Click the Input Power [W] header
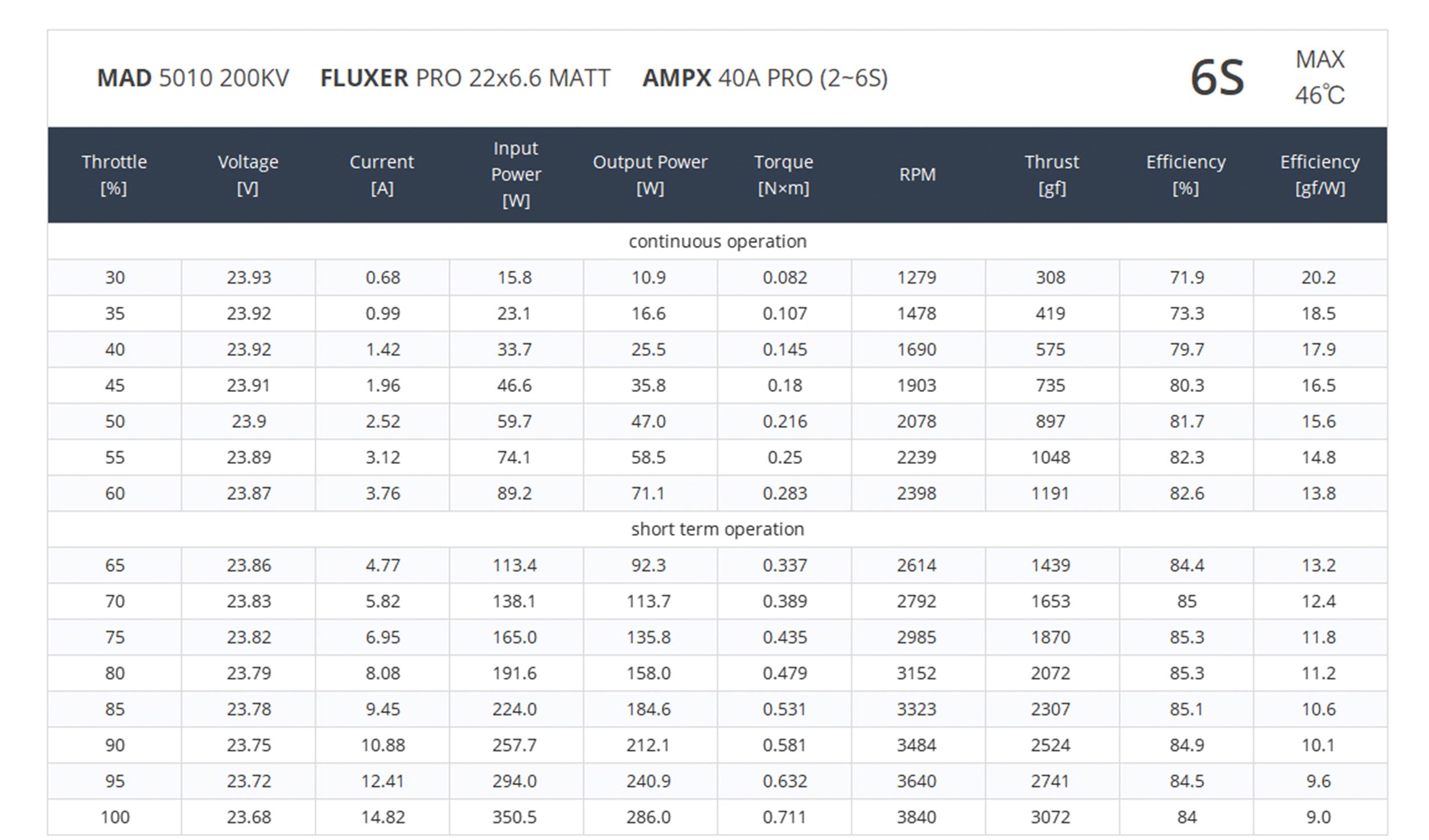This screenshot has height=840, width=1429. coord(516,175)
